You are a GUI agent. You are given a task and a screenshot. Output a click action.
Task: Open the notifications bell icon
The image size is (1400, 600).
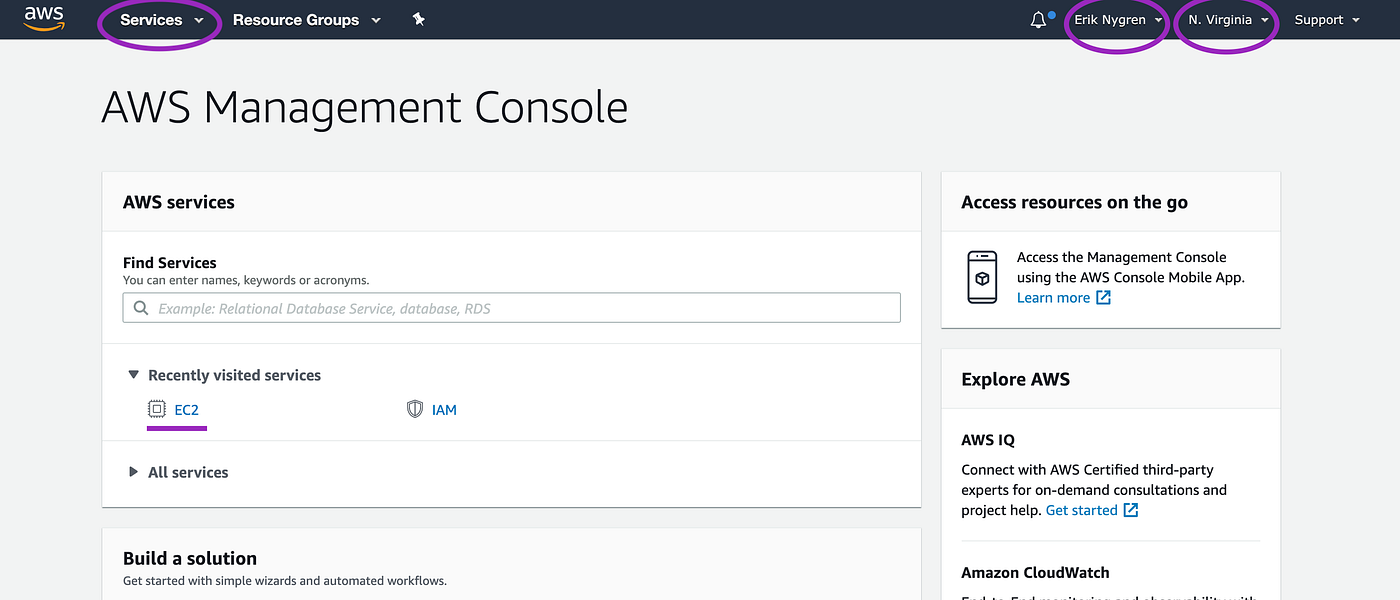(1038, 19)
